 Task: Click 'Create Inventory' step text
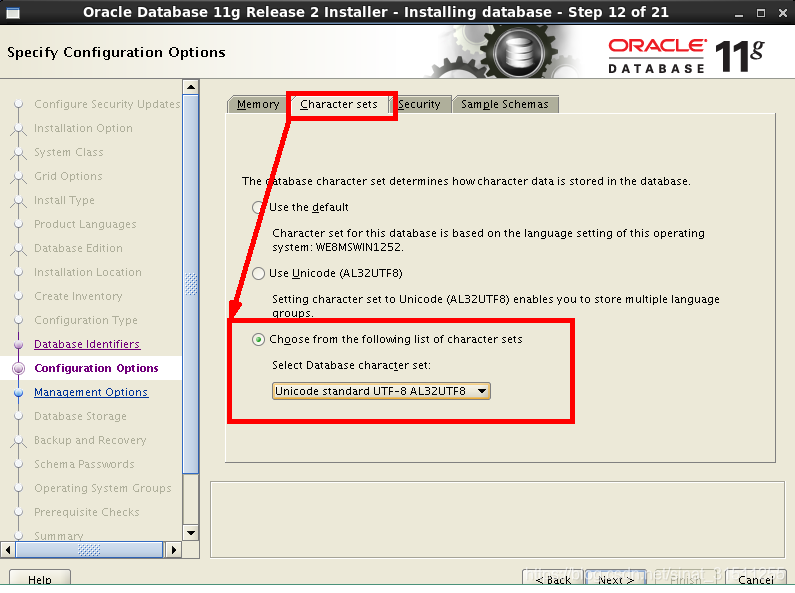78,296
